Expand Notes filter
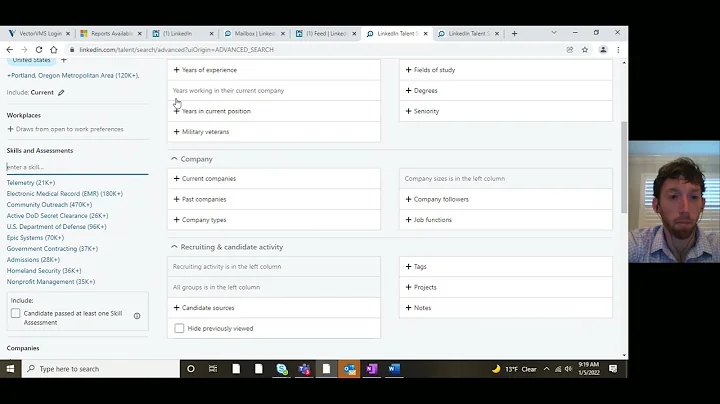 point(506,308)
